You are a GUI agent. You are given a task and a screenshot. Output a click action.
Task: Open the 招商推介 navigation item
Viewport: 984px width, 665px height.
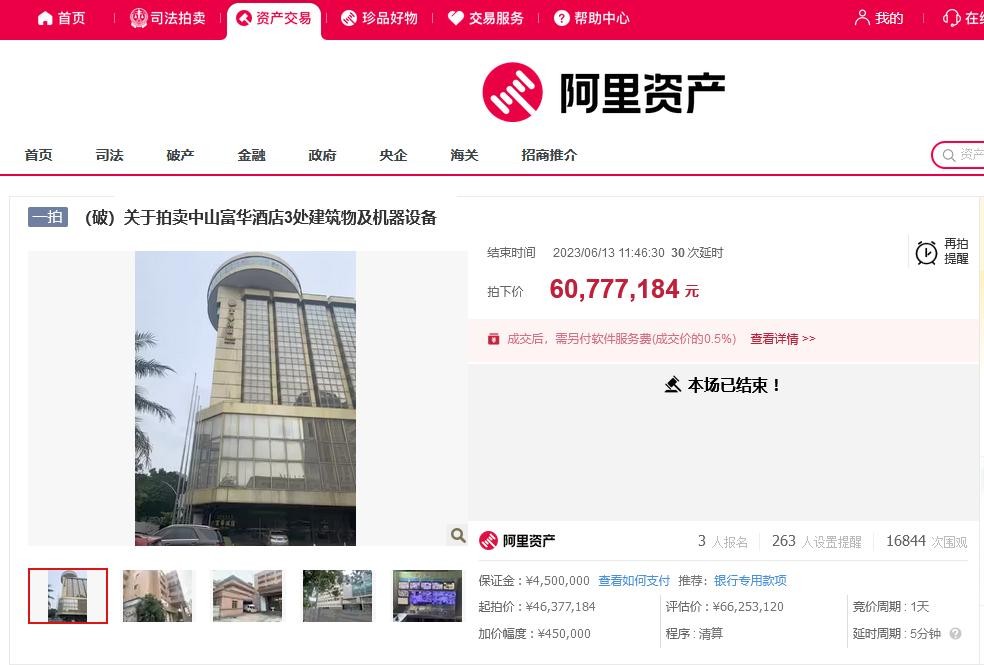[x=549, y=155]
